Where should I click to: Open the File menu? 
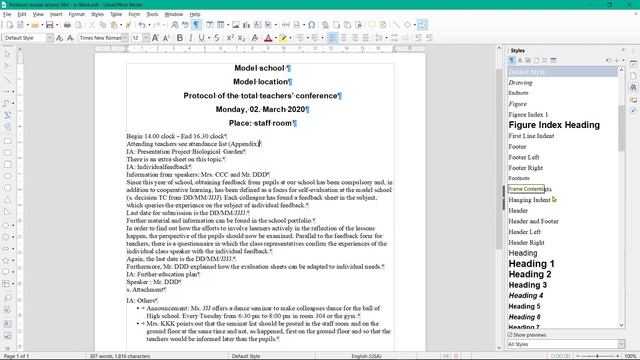pyautogui.click(x=7, y=14)
